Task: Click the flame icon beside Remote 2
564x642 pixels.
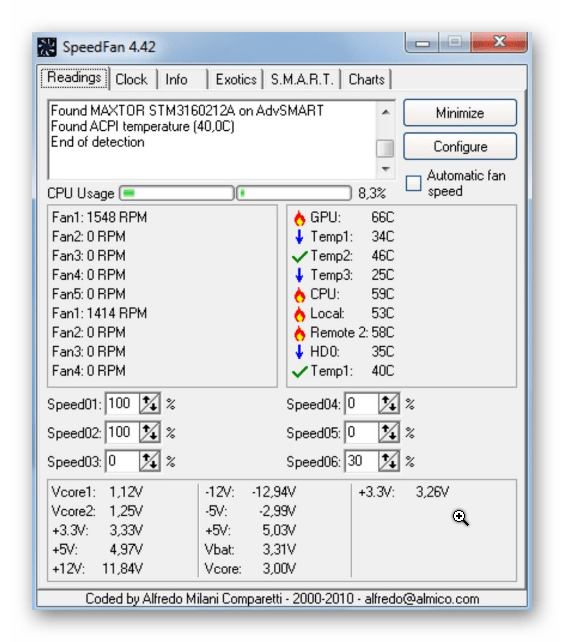Action: click(299, 333)
